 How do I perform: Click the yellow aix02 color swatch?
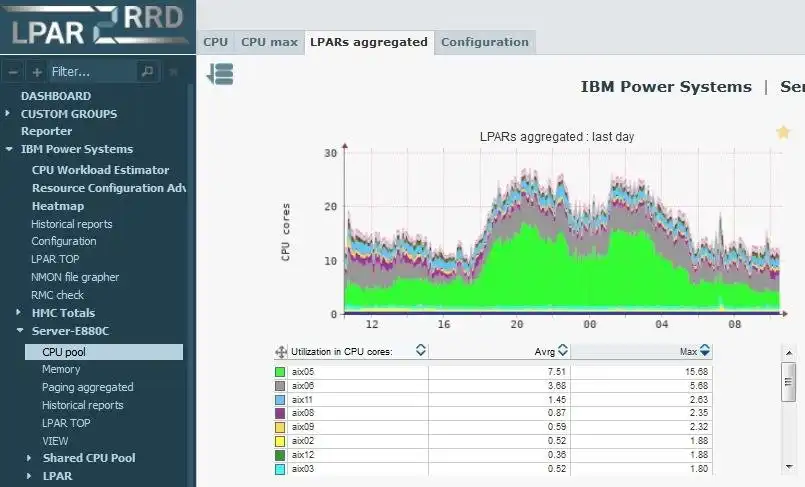280,441
